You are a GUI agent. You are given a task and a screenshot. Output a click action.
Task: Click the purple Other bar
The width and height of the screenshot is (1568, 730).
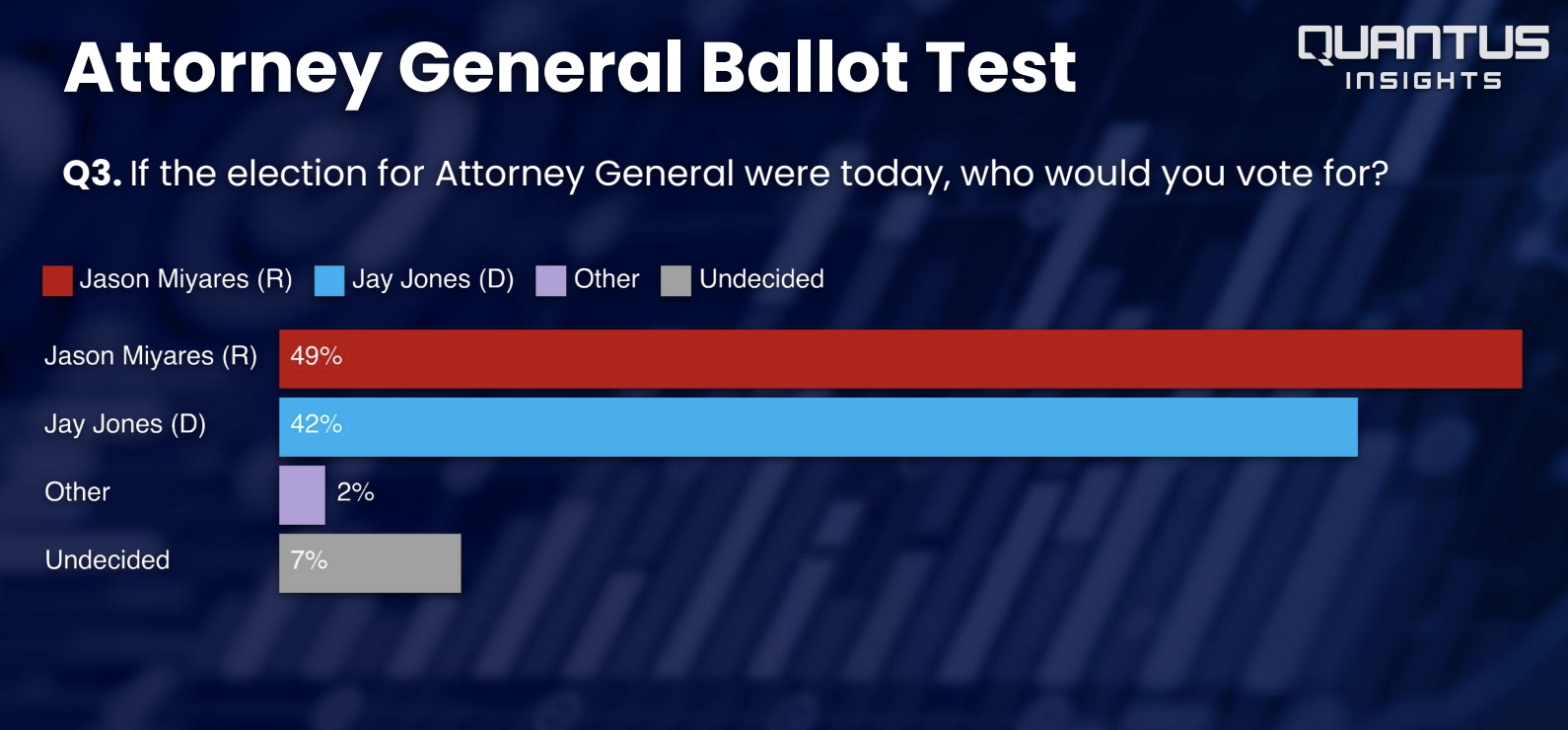302,495
